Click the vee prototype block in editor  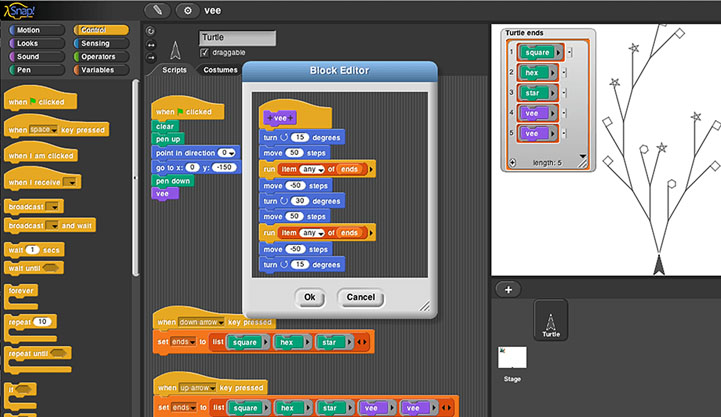pos(280,118)
